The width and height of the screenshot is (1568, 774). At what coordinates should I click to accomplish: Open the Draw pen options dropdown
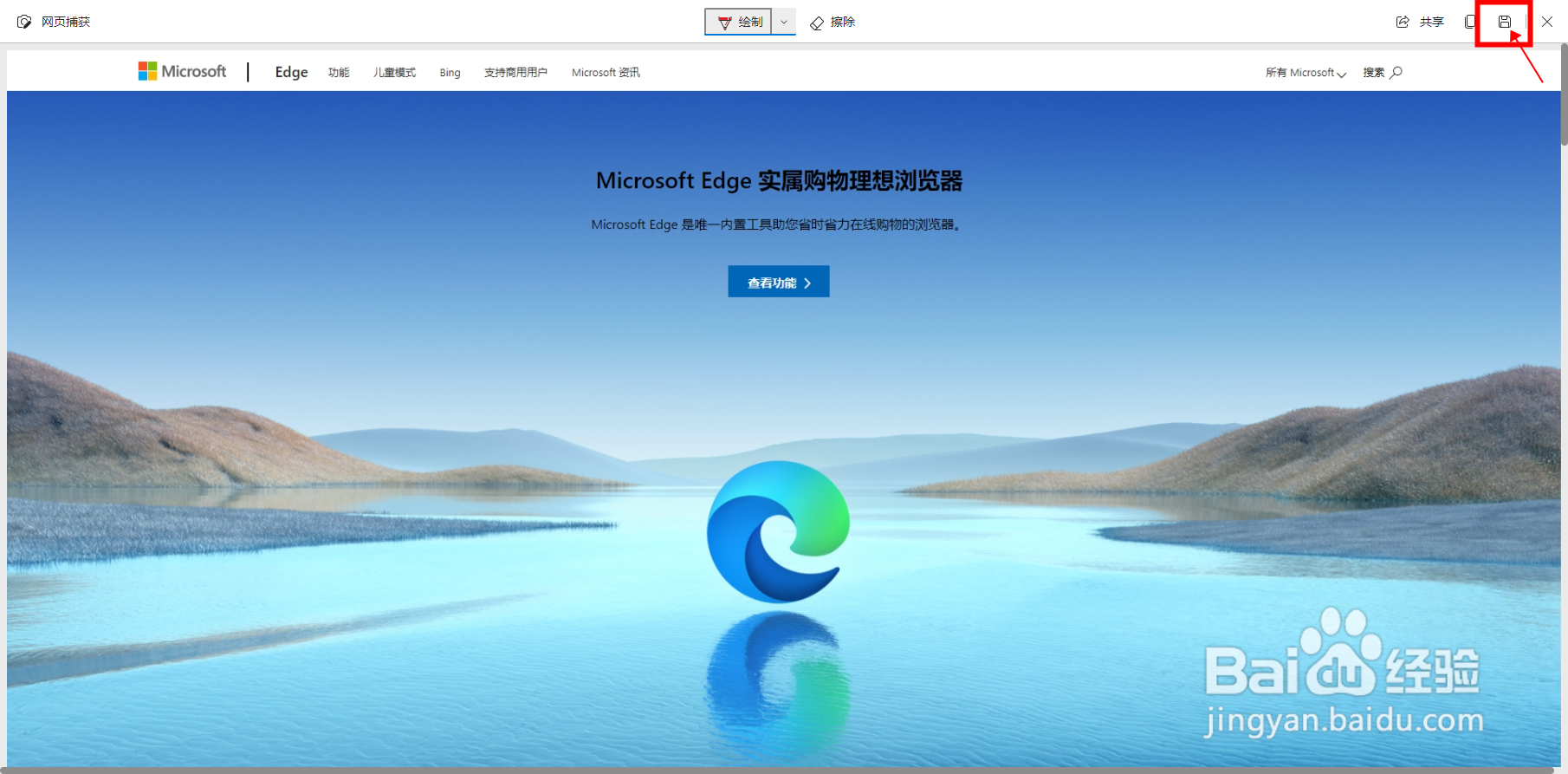(x=784, y=22)
